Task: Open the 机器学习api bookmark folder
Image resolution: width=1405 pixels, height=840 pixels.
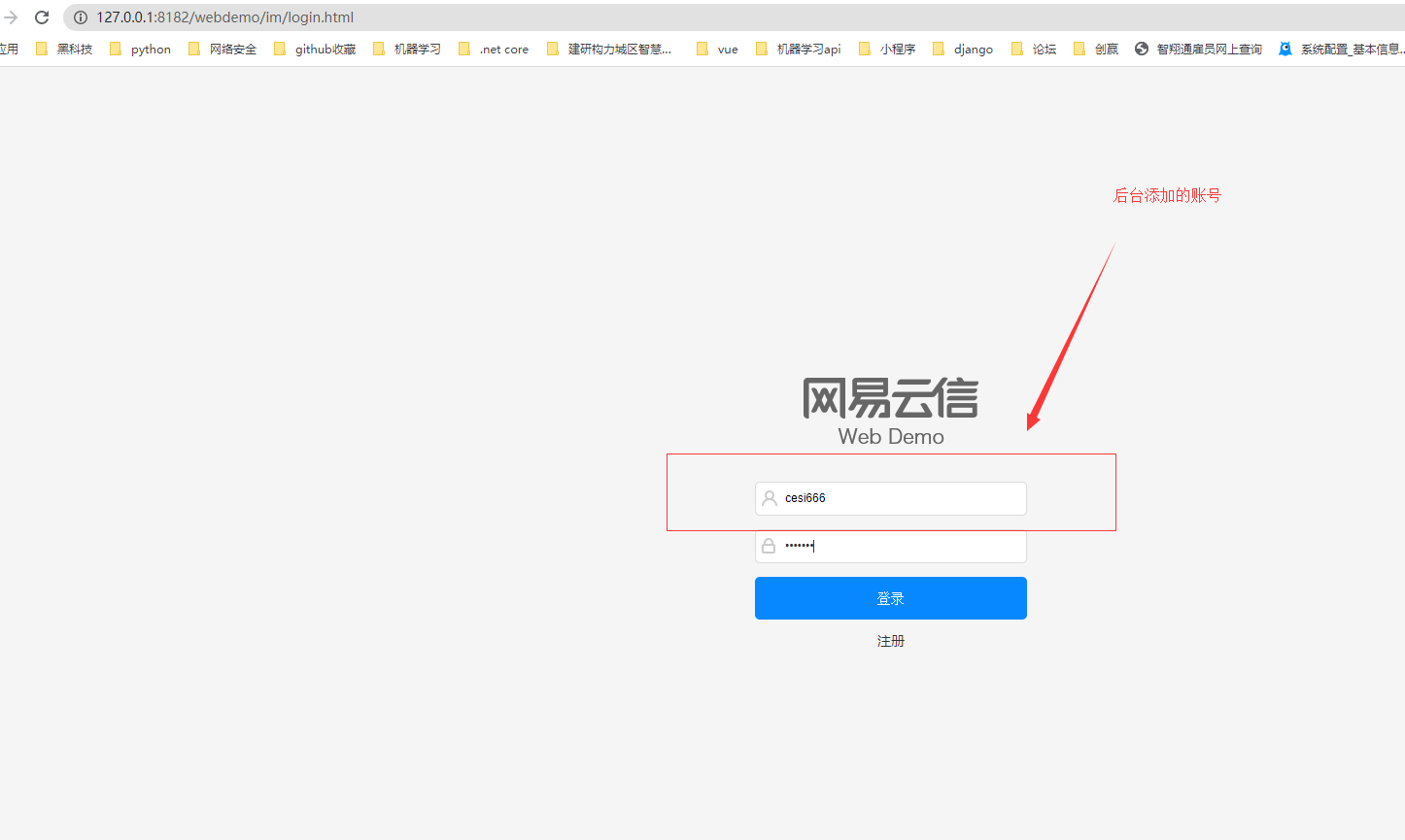Action: coord(799,49)
